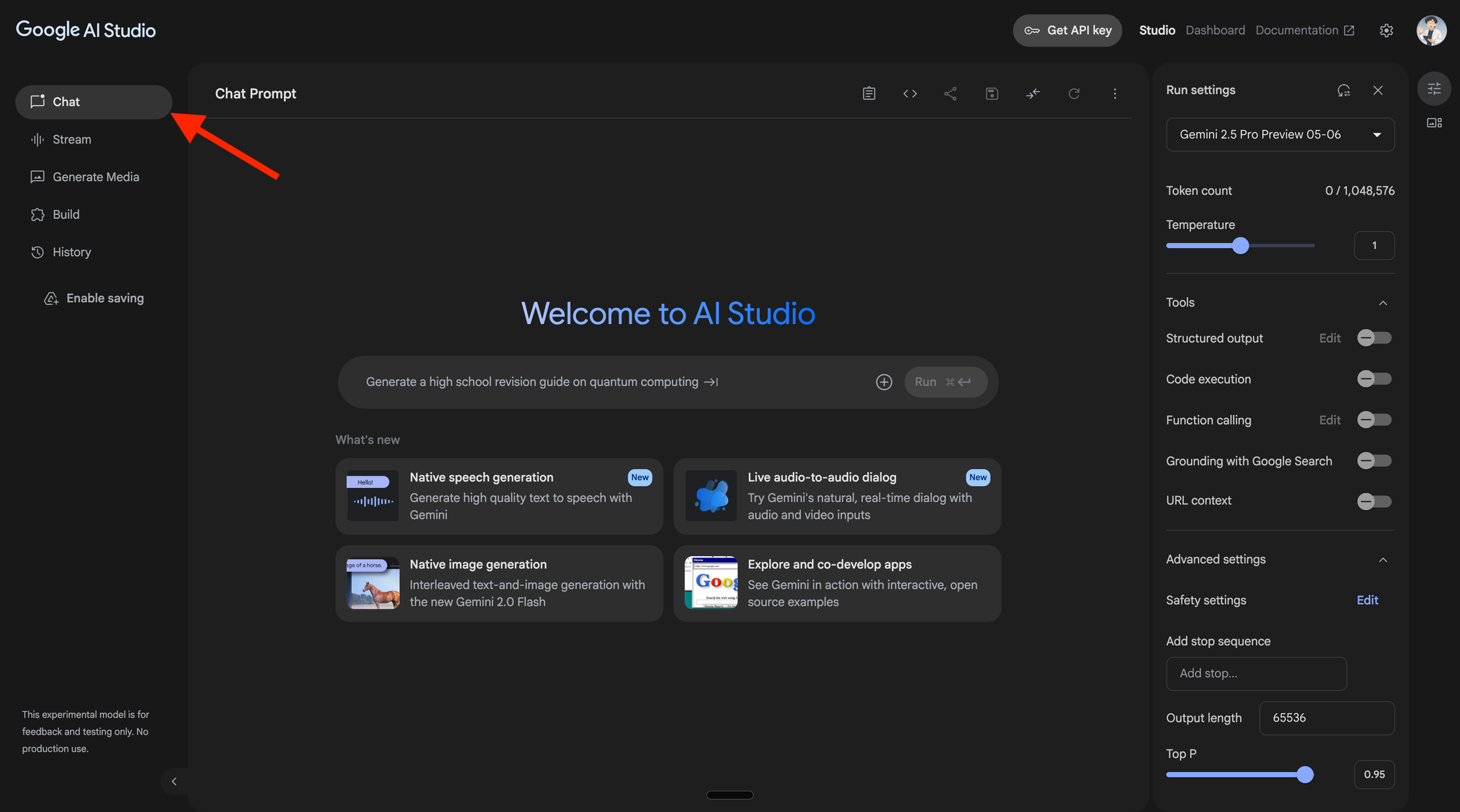Click the Token count value 0 / 1,048,576
Image resolution: width=1460 pixels, height=812 pixels.
1359,190
